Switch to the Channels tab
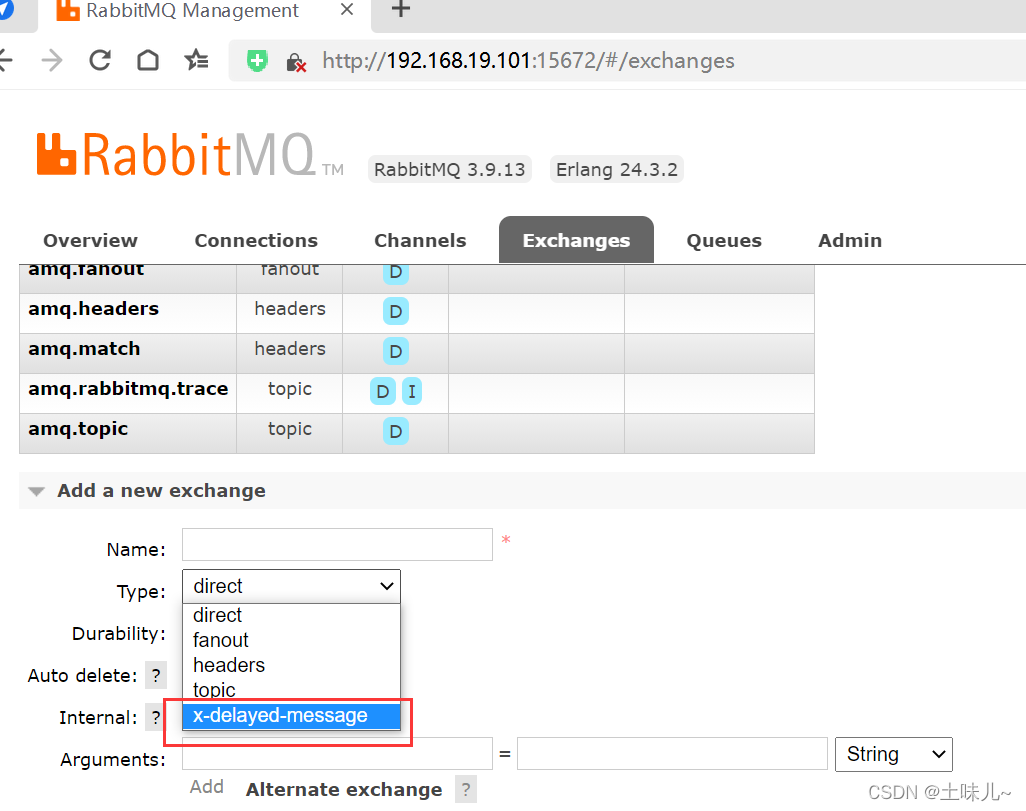 (x=420, y=240)
